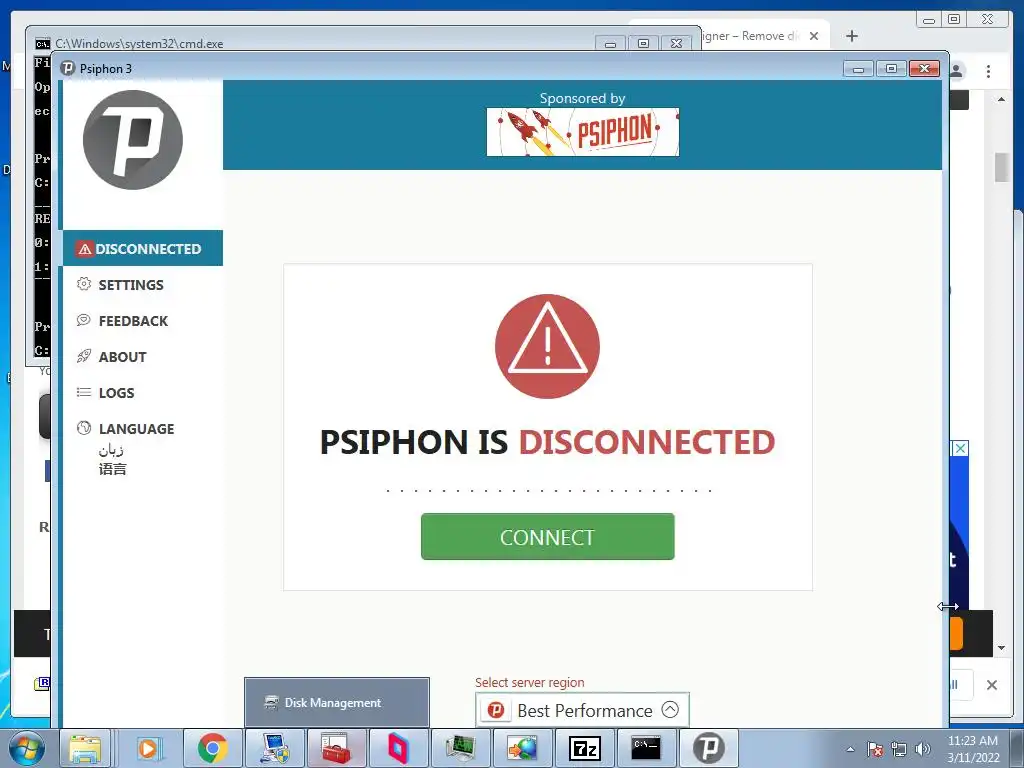The height and width of the screenshot is (768, 1024).
Task: Close the Psiphon 3 window
Action: coord(924,69)
